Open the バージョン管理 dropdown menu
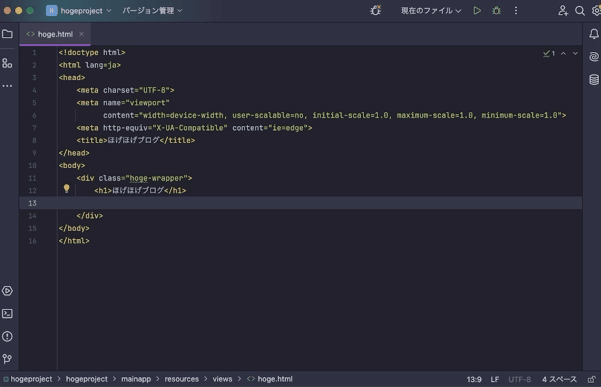The height and width of the screenshot is (387, 601). [152, 11]
